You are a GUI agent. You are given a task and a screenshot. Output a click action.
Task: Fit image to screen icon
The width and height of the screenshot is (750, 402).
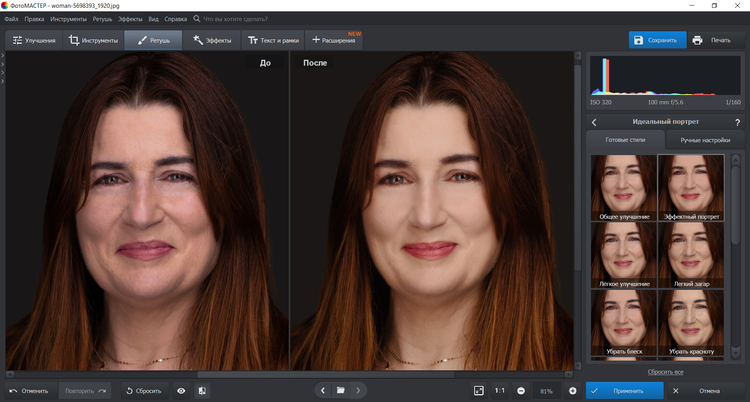tap(478, 390)
